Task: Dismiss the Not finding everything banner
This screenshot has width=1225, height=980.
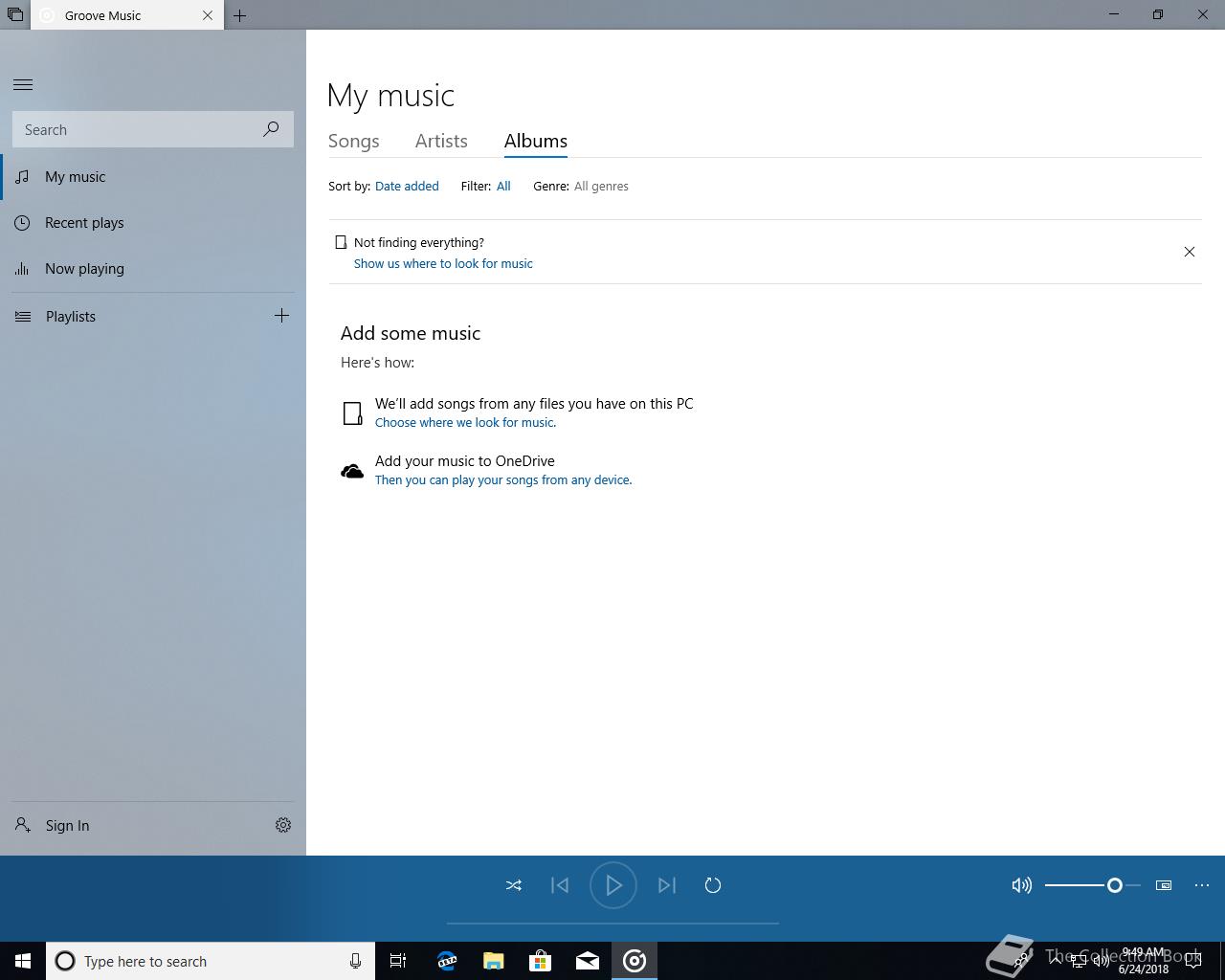Action: coord(1190,252)
